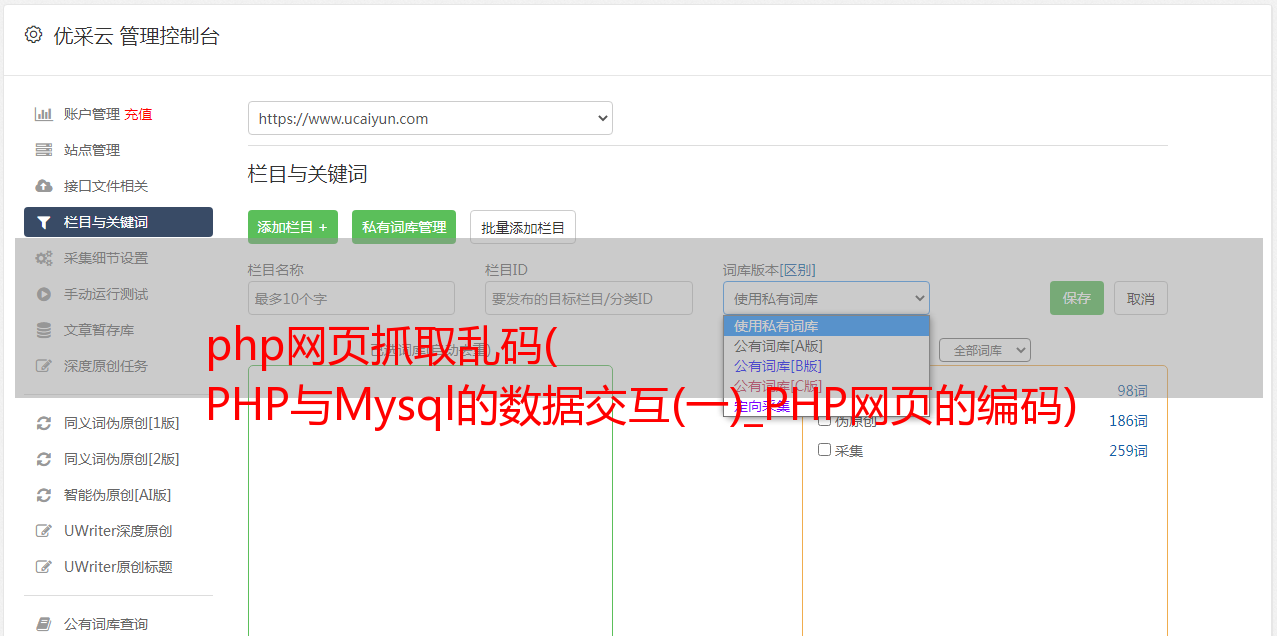
Task: Click the 栏目与关键词 page heading
Action: click(308, 174)
